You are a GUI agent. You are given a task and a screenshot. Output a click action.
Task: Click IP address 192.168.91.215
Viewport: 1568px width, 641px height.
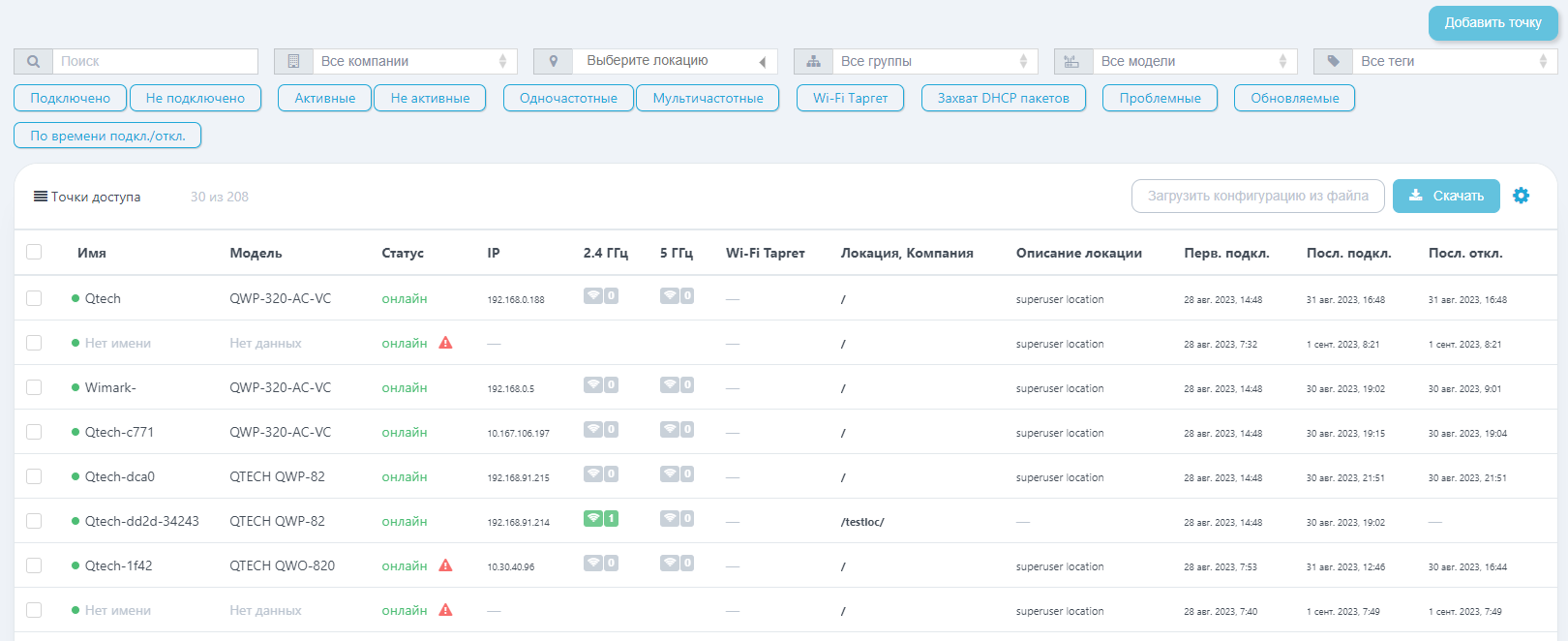[518, 477]
